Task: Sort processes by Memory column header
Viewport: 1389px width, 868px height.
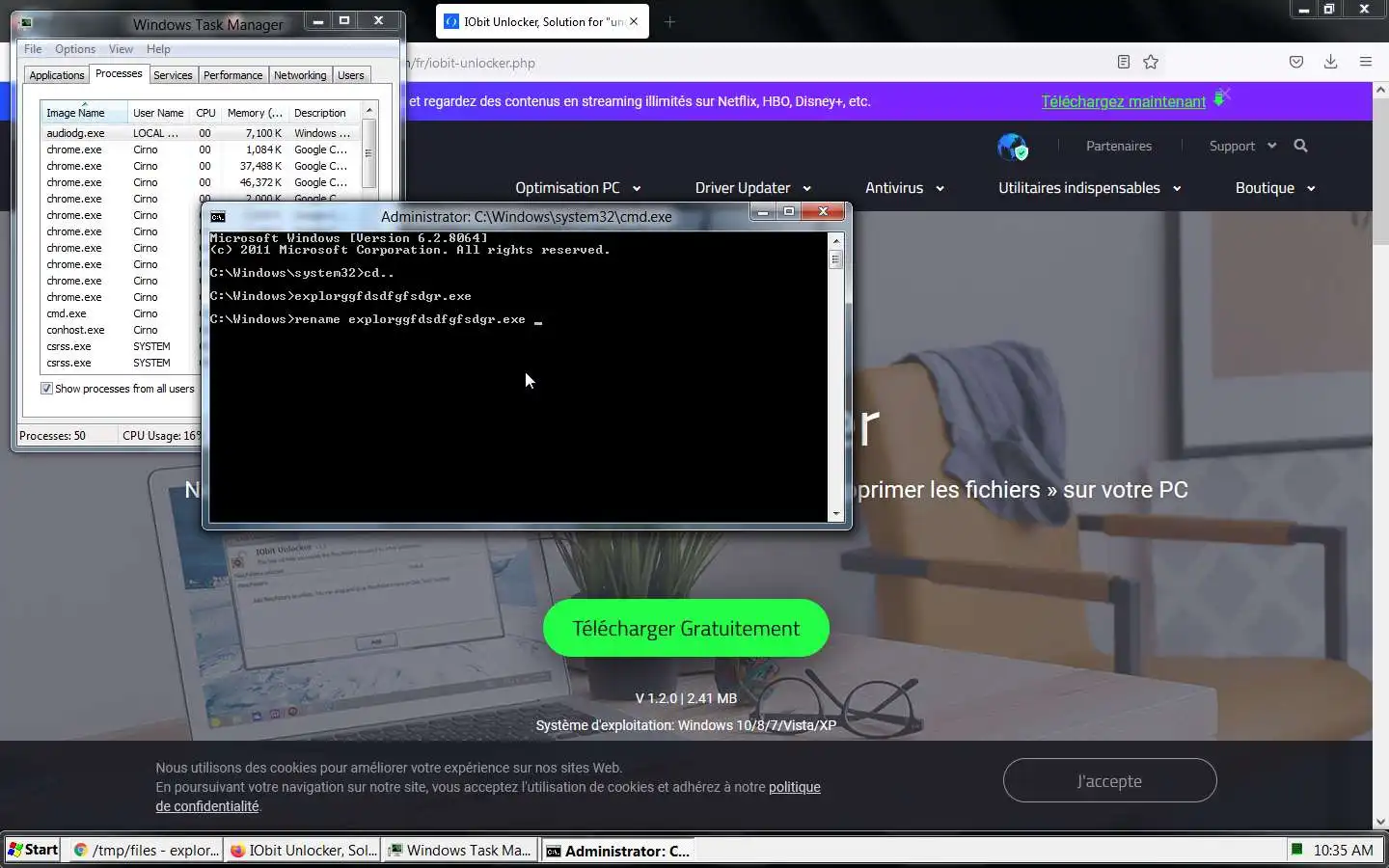Action: point(255,113)
